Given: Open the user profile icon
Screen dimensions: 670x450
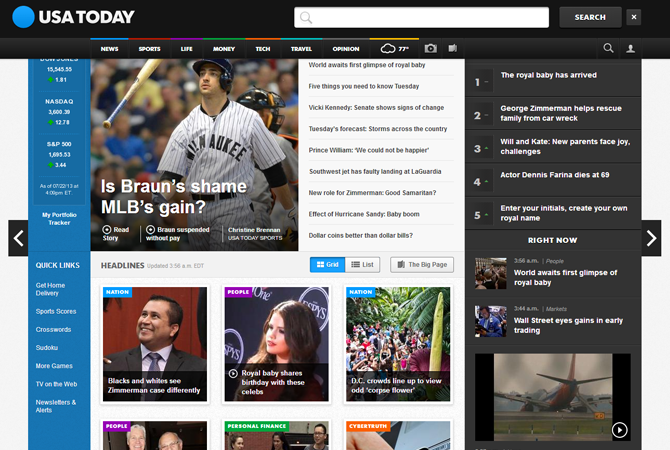Looking at the screenshot, I should pyautogui.click(x=630, y=49).
